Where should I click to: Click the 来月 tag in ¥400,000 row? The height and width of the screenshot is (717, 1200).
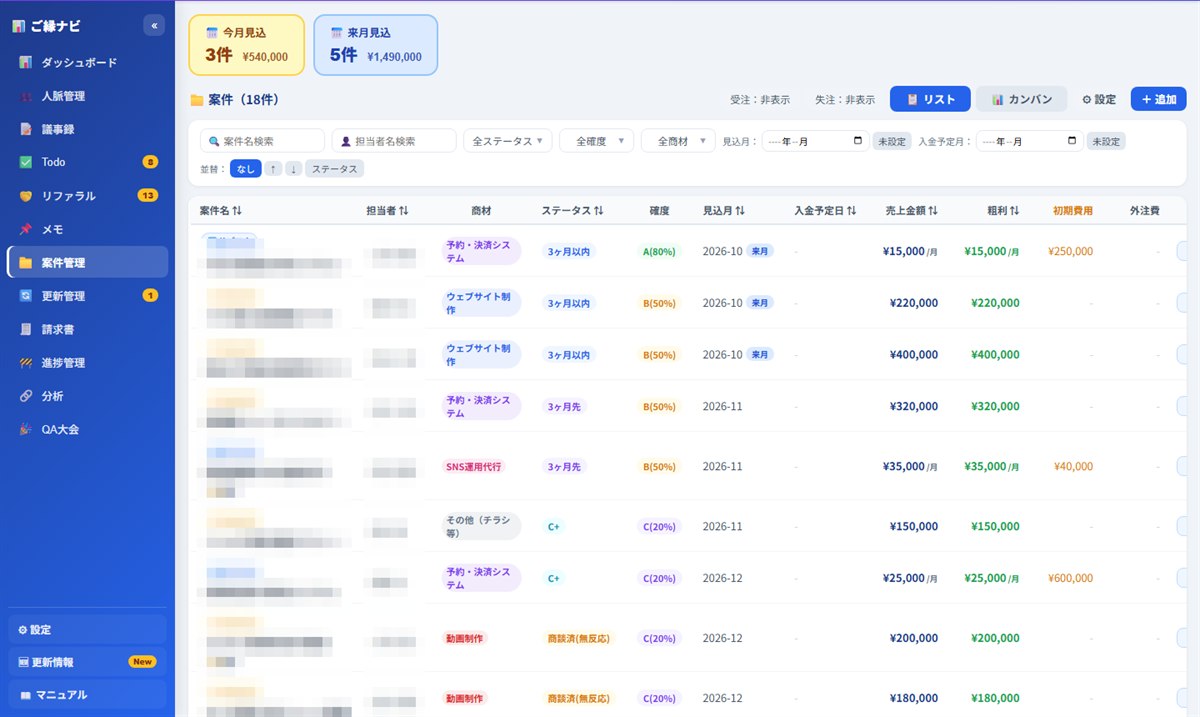(x=760, y=354)
